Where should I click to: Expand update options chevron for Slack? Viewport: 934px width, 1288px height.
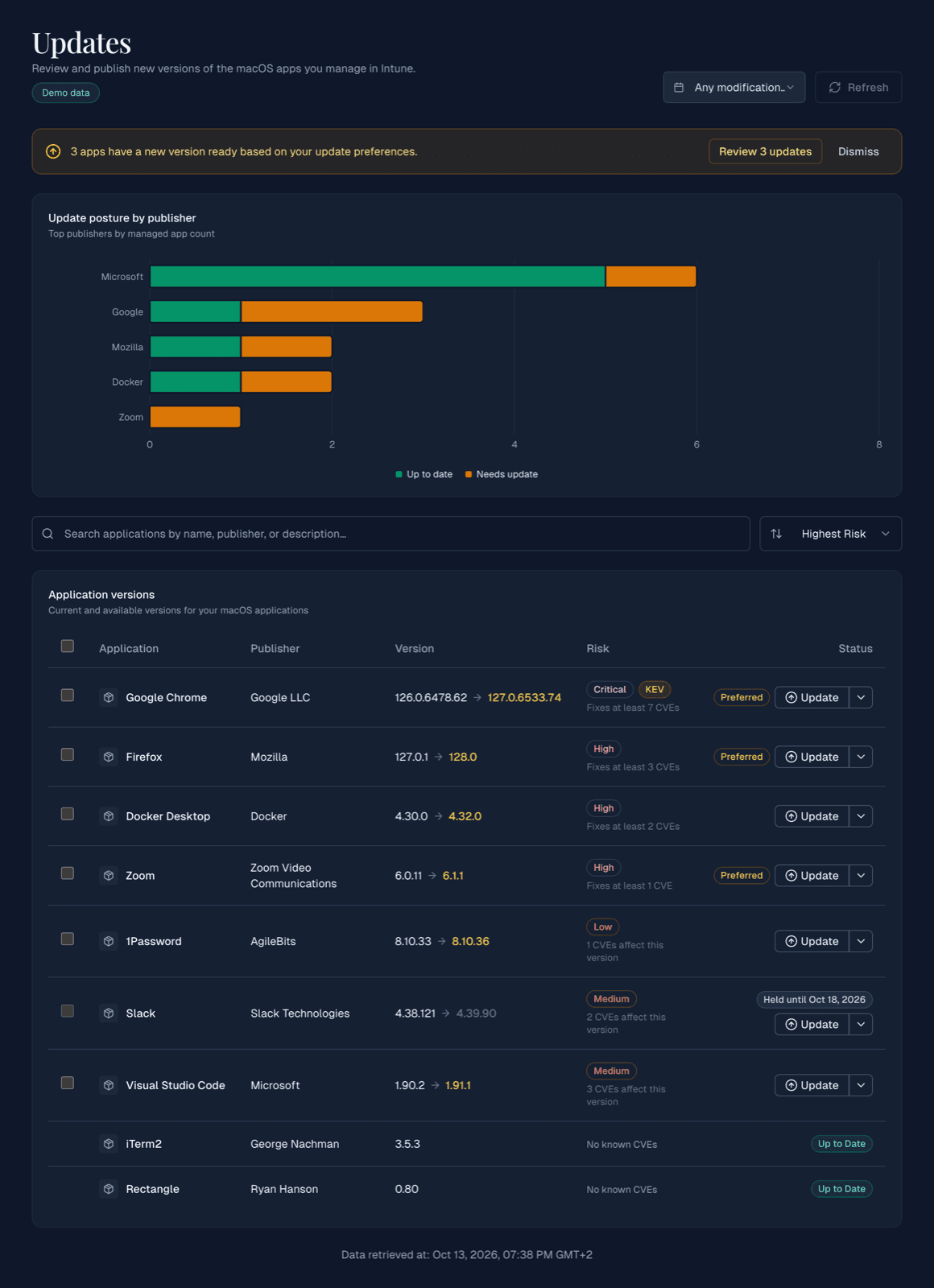[x=861, y=1024]
